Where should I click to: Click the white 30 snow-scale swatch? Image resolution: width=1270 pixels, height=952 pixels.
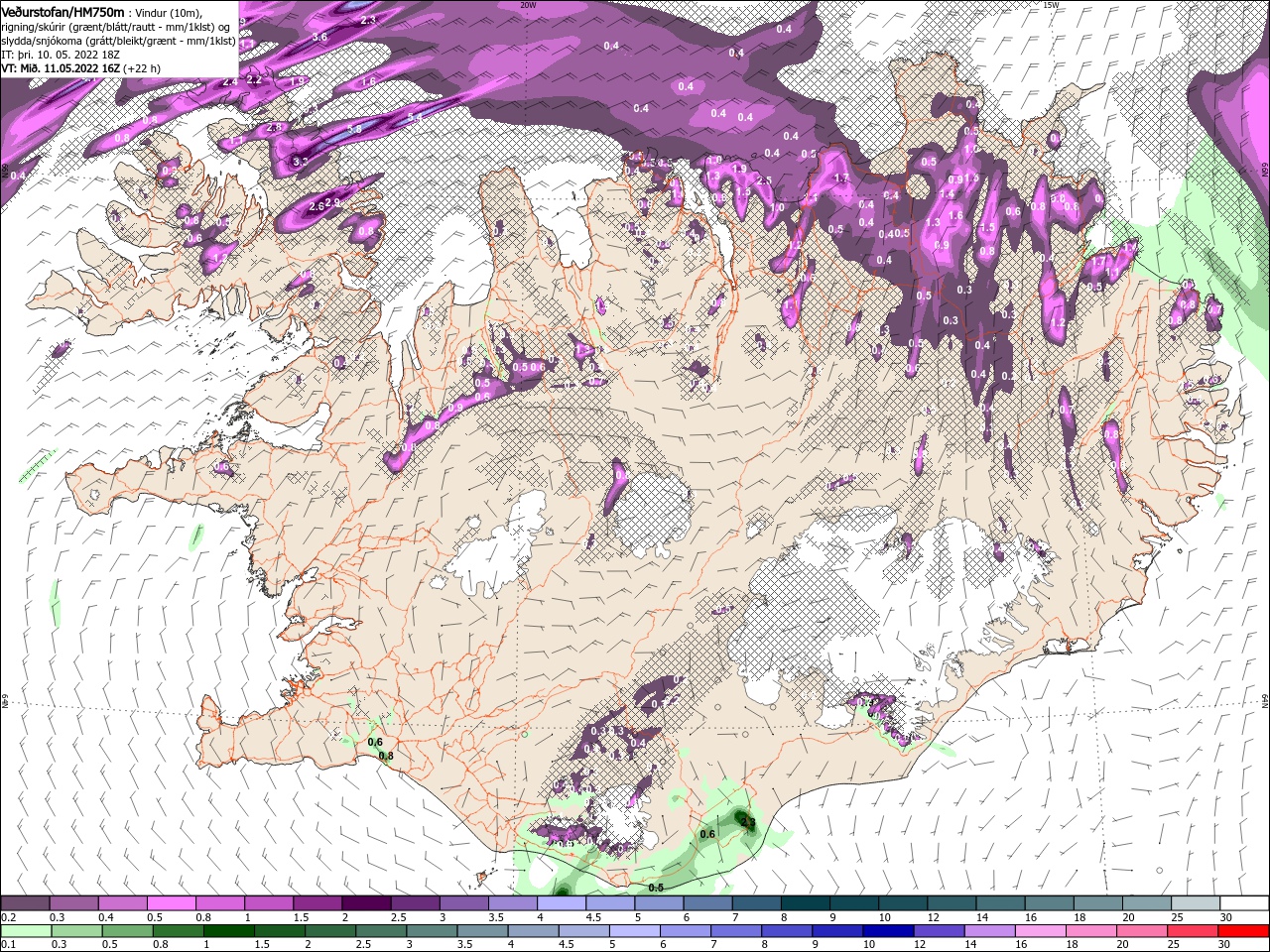(1245, 903)
